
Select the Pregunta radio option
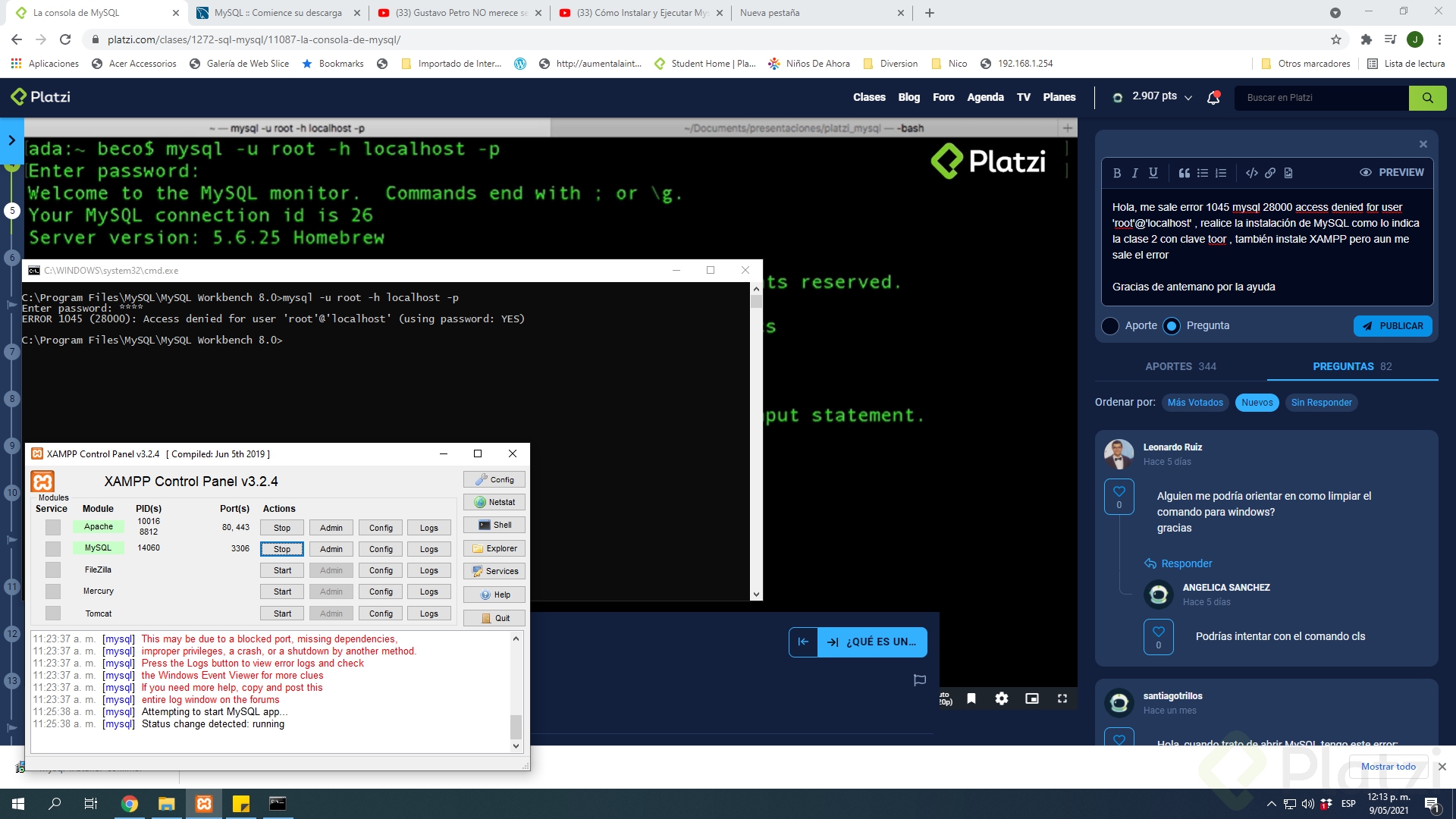click(1172, 326)
